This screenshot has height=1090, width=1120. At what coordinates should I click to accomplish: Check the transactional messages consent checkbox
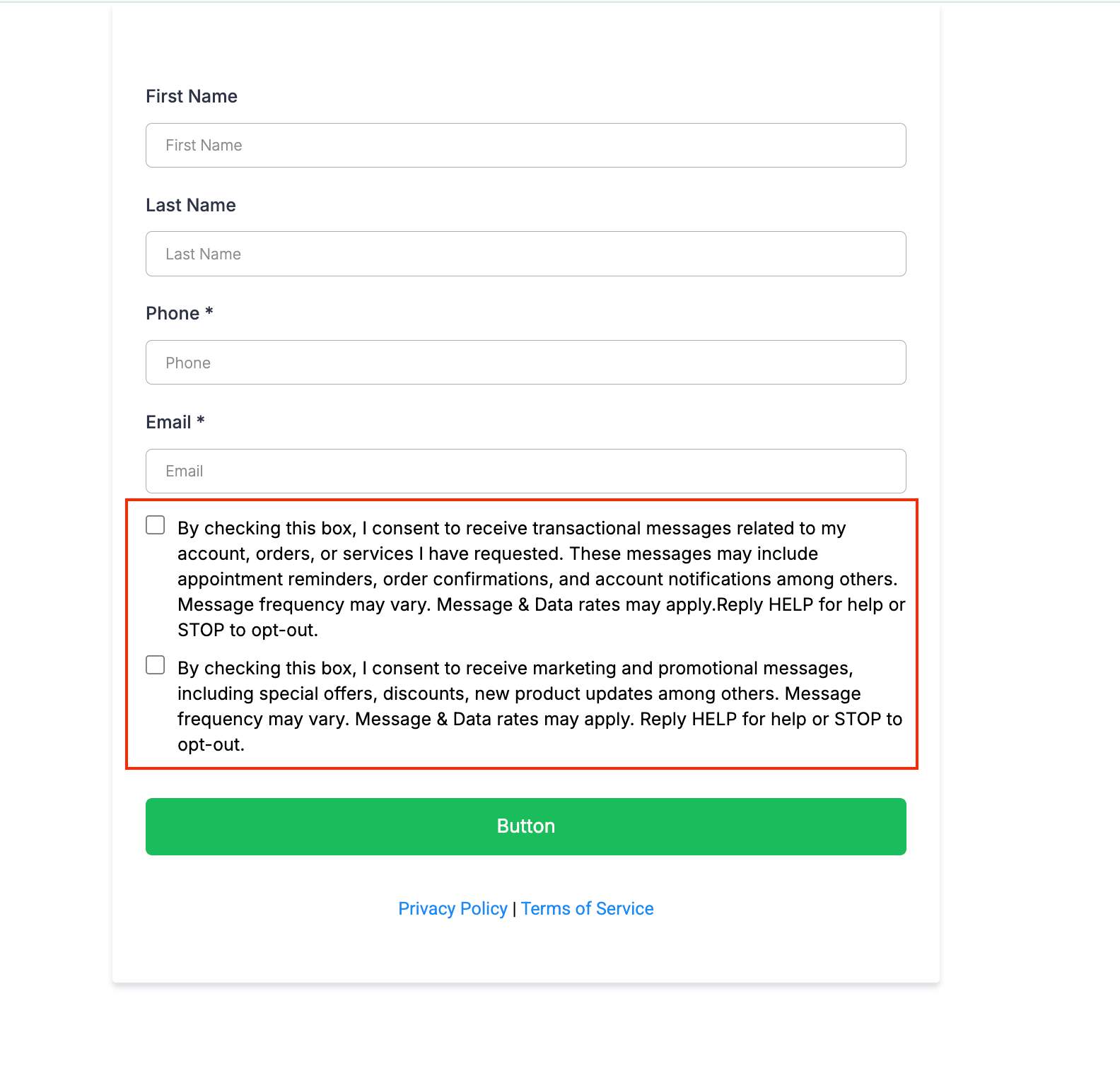click(156, 525)
